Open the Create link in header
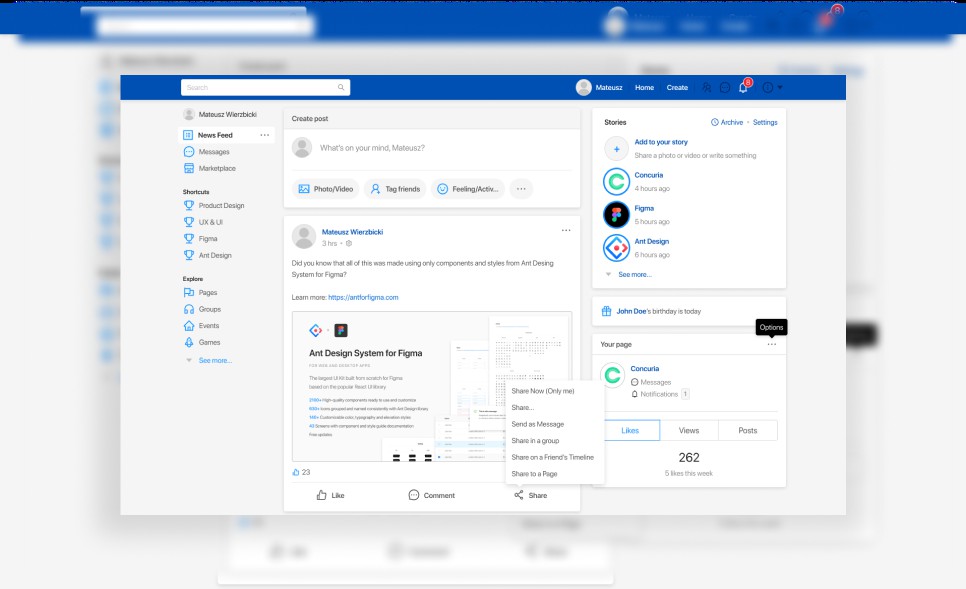Image resolution: width=966 pixels, height=589 pixels. click(677, 87)
